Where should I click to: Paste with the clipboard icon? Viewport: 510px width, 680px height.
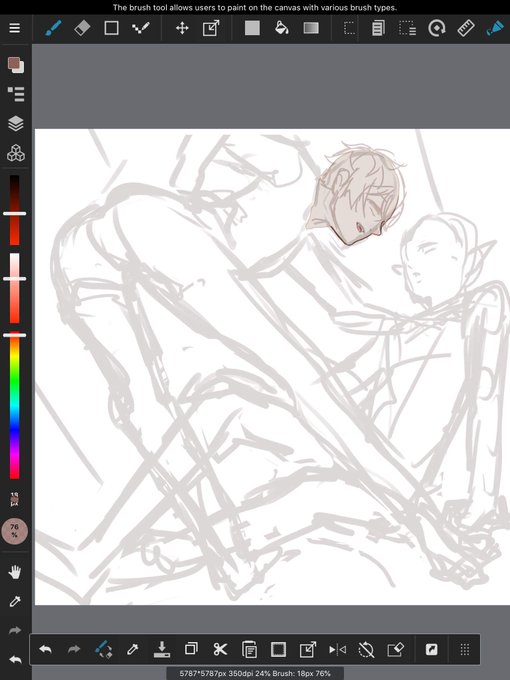249,649
